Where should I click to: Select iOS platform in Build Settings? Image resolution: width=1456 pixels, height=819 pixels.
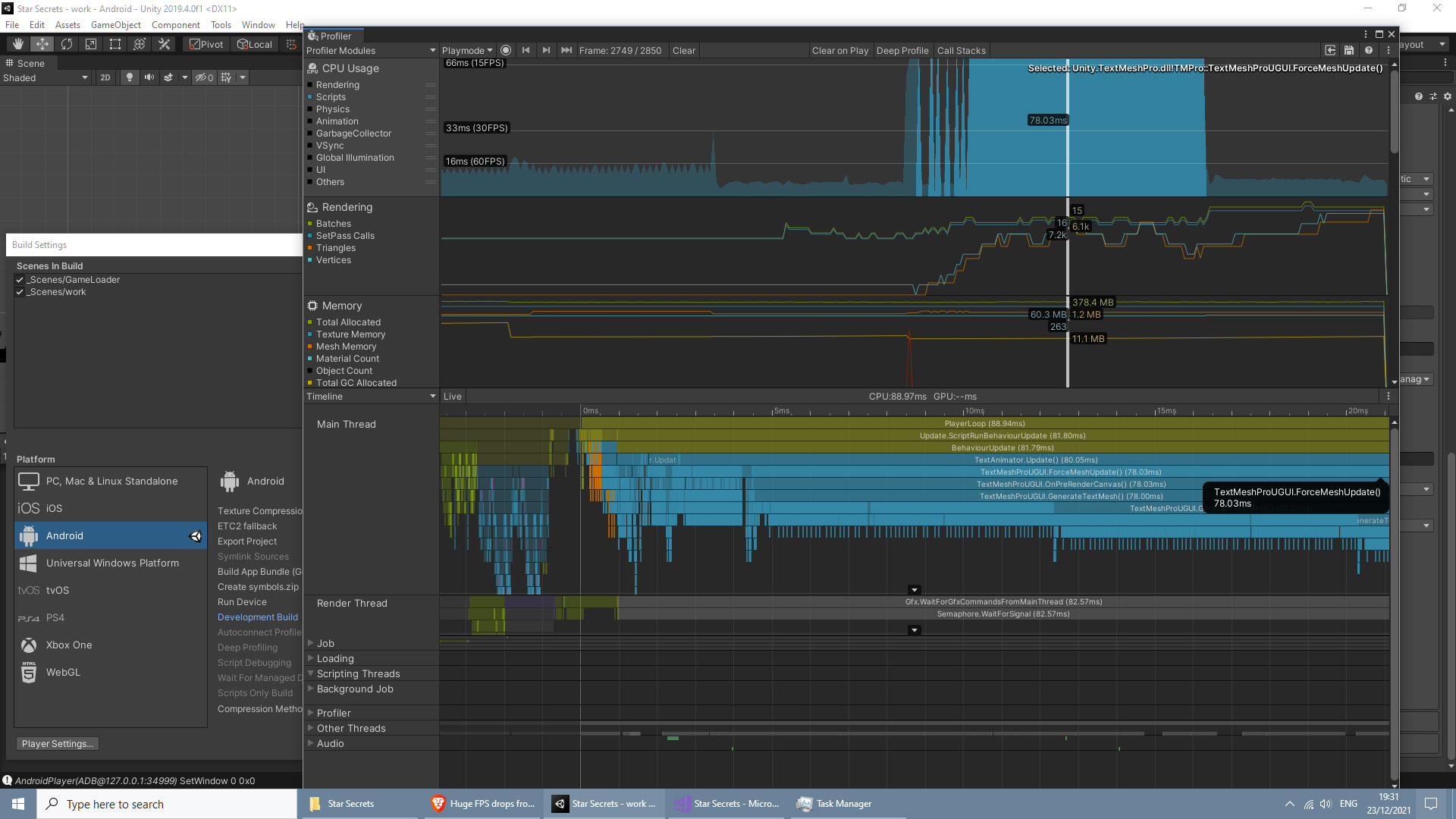coord(53,508)
